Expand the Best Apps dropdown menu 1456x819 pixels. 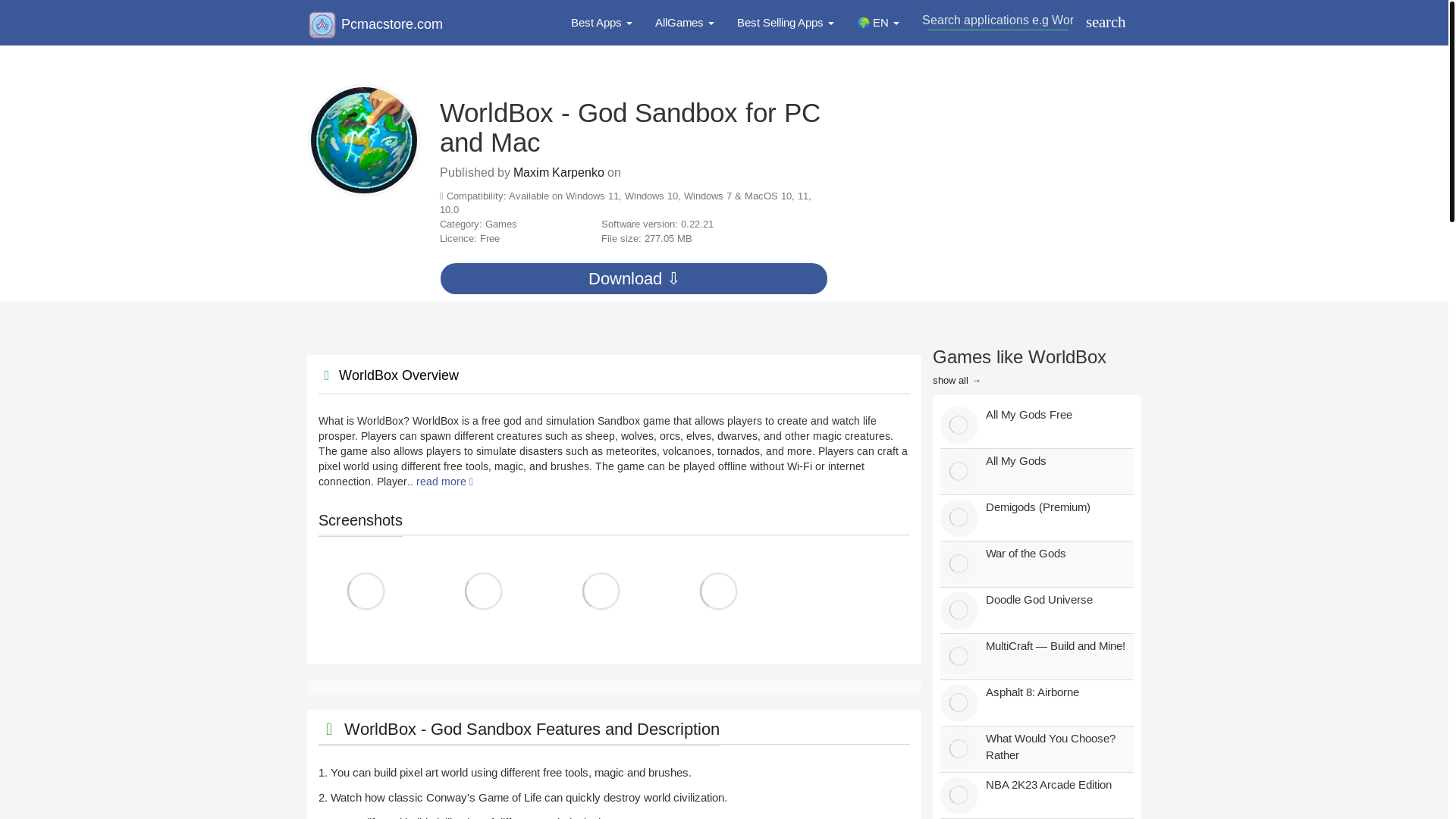tap(601, 23)
